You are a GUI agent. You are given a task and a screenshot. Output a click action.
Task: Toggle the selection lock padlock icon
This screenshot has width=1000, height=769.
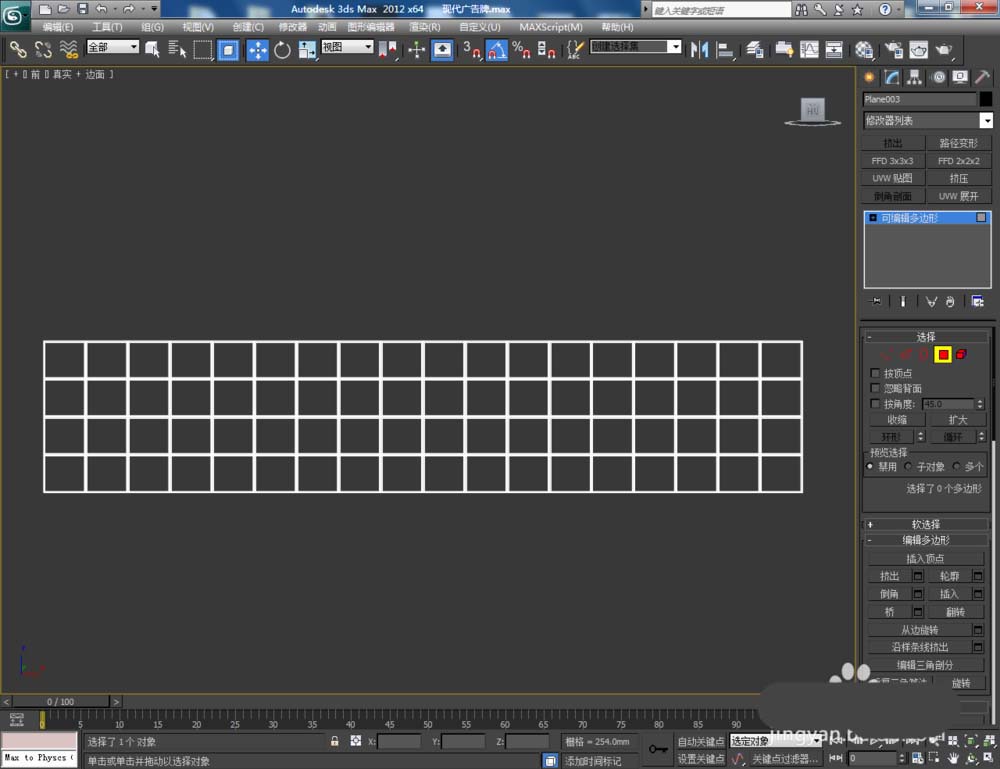coord(334,741)
